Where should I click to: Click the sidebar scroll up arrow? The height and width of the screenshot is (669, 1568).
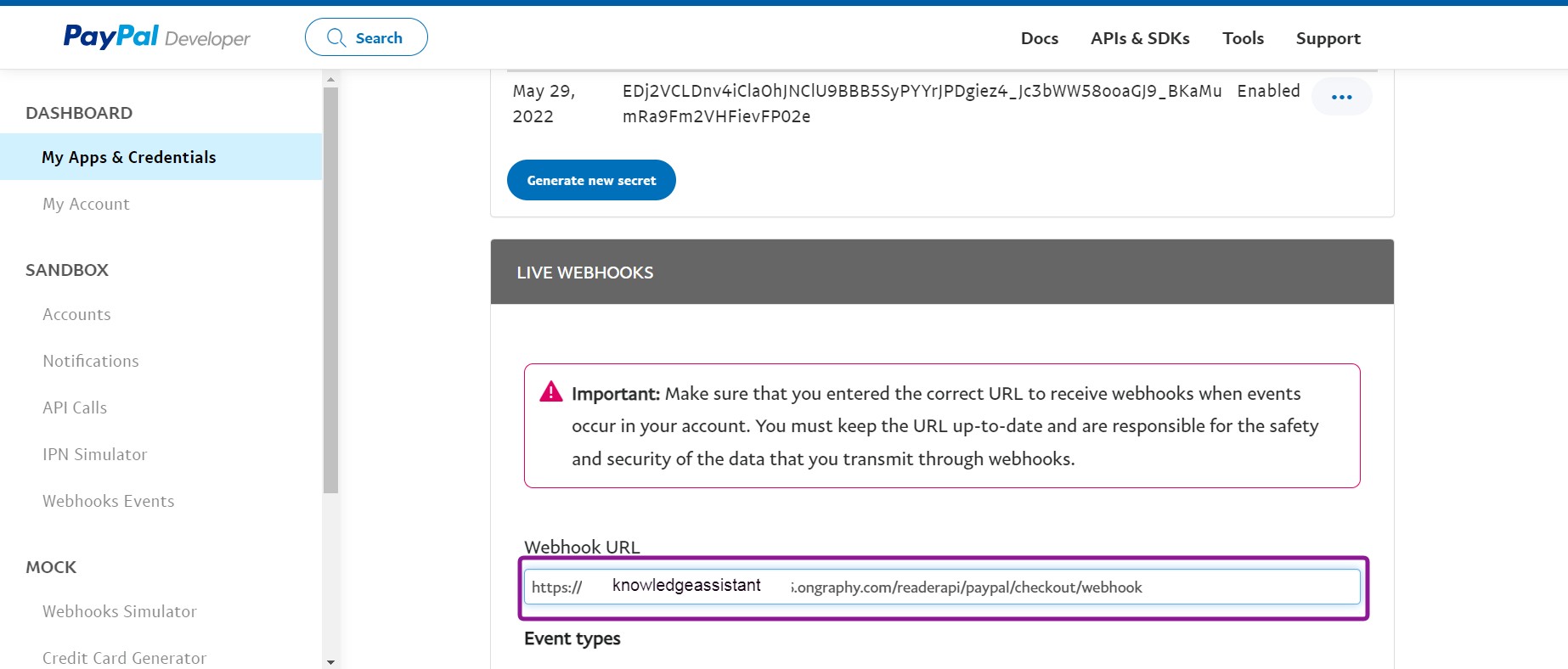click(330, 79)
